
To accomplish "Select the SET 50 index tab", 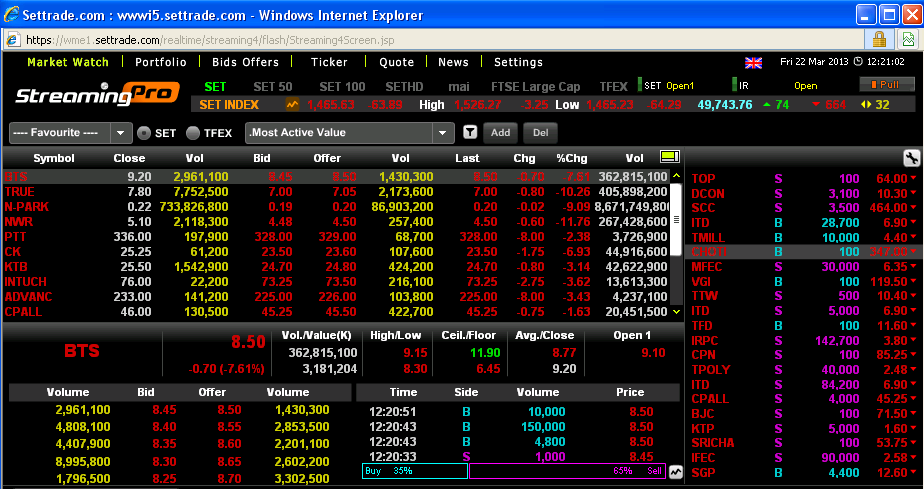I will pyautogui.click(x=273, y=87).
